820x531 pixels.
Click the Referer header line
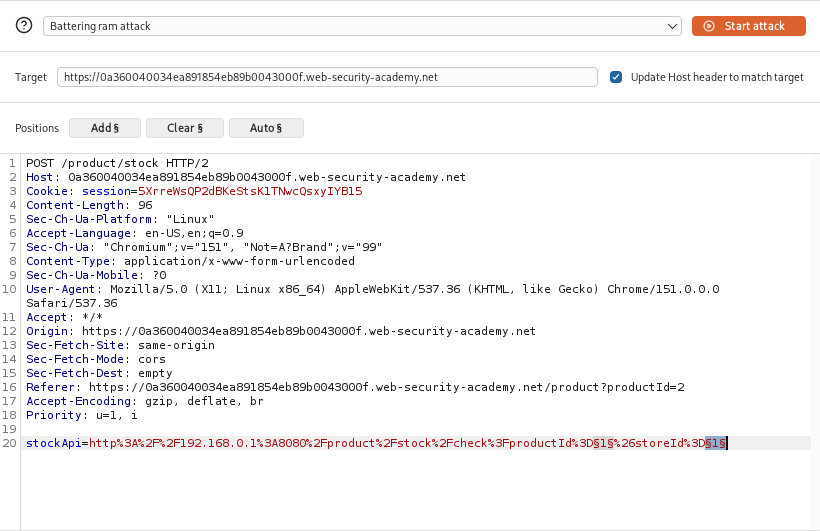355,387
